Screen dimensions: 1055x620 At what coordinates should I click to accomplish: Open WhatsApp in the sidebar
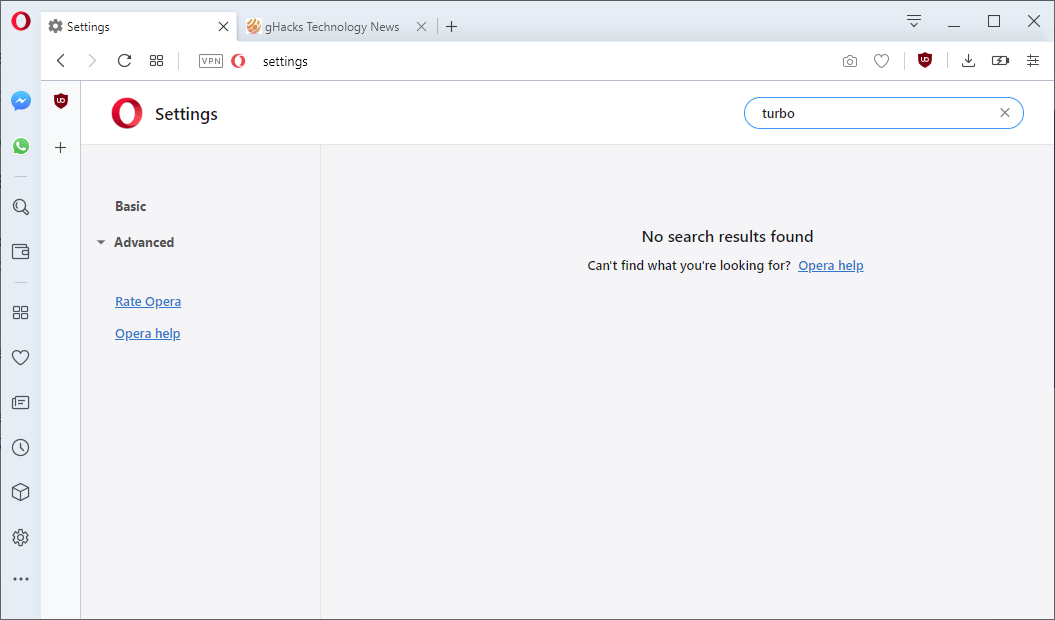point(21,146)
